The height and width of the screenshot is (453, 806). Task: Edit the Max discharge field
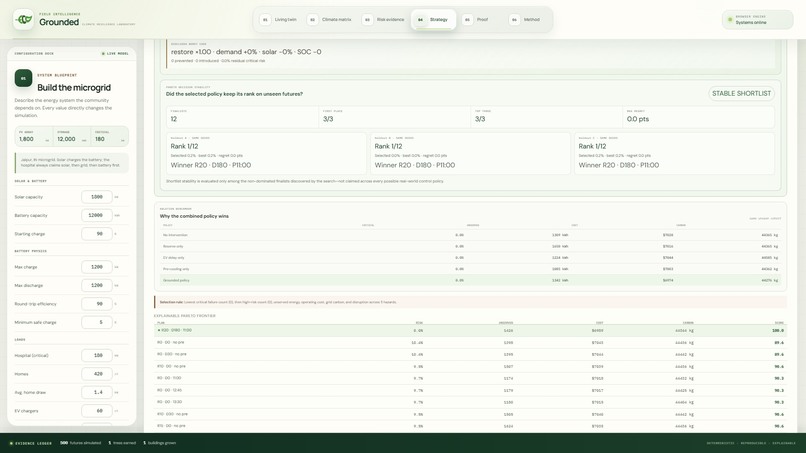pos(97,285)
